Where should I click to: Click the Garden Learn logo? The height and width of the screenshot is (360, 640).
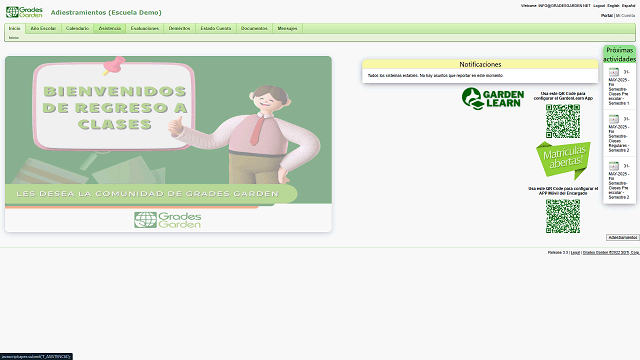(x=493, y=98)
